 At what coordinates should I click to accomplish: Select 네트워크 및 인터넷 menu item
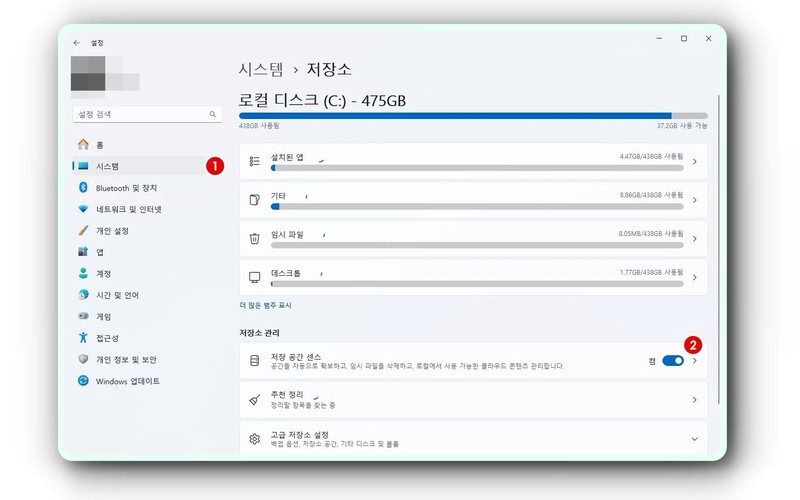tap(147, 209)
